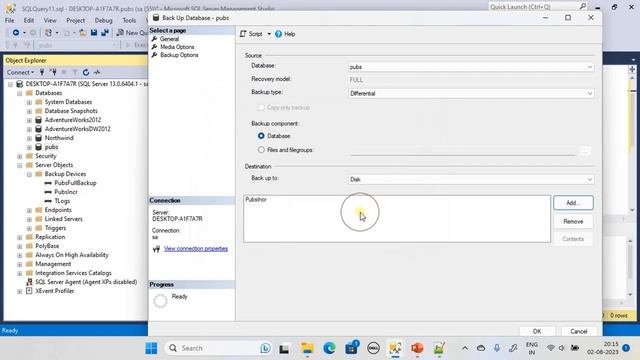Viewport: 640px width, 360px height.
Task: Select XEvent Profiler node
Action: [55, 291]
